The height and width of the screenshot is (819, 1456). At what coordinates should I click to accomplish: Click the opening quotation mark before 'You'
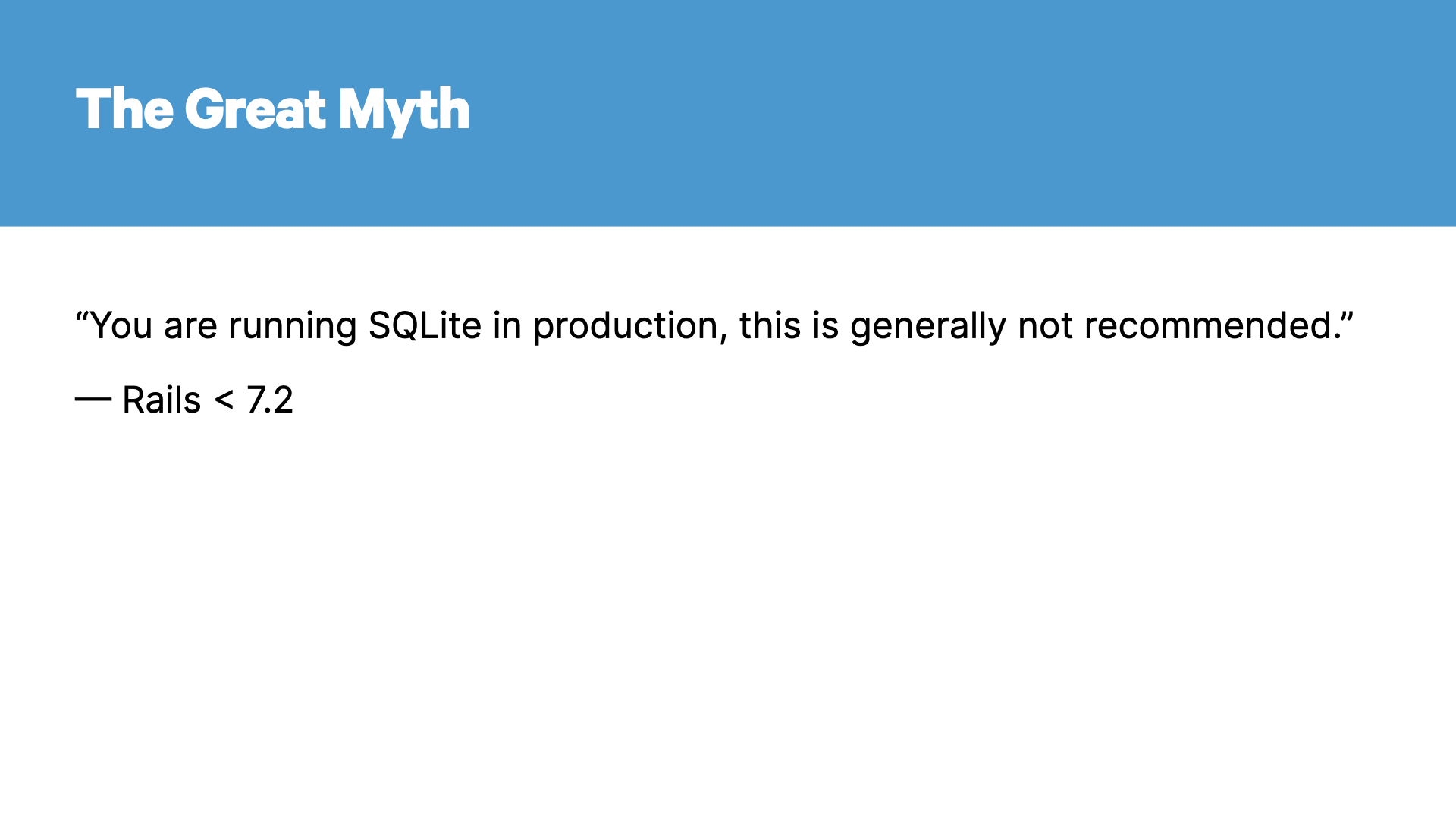point(82,315)
